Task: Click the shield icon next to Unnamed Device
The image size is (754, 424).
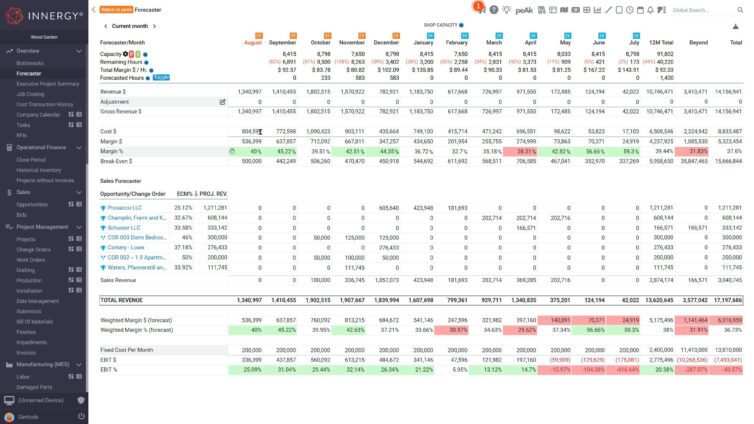Action: (x=81, y=400)
